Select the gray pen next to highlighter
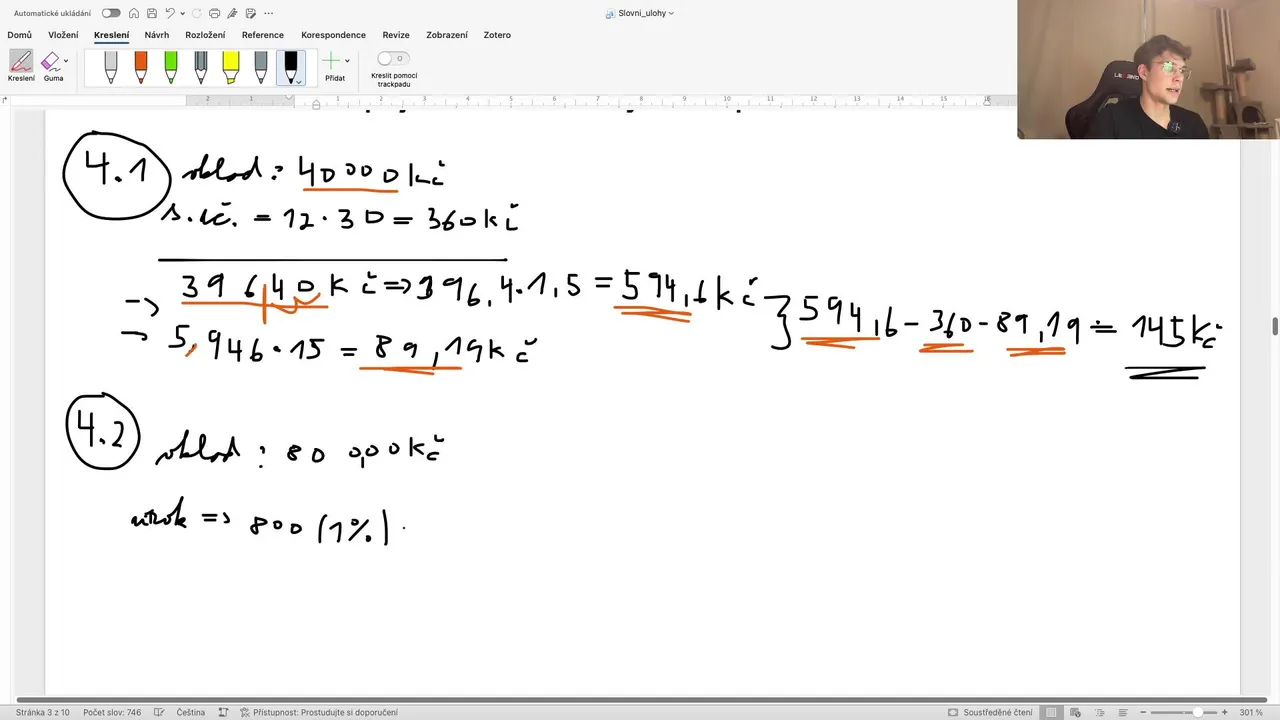This screenshot has width=1280, height=720. [x=261, y=67]
